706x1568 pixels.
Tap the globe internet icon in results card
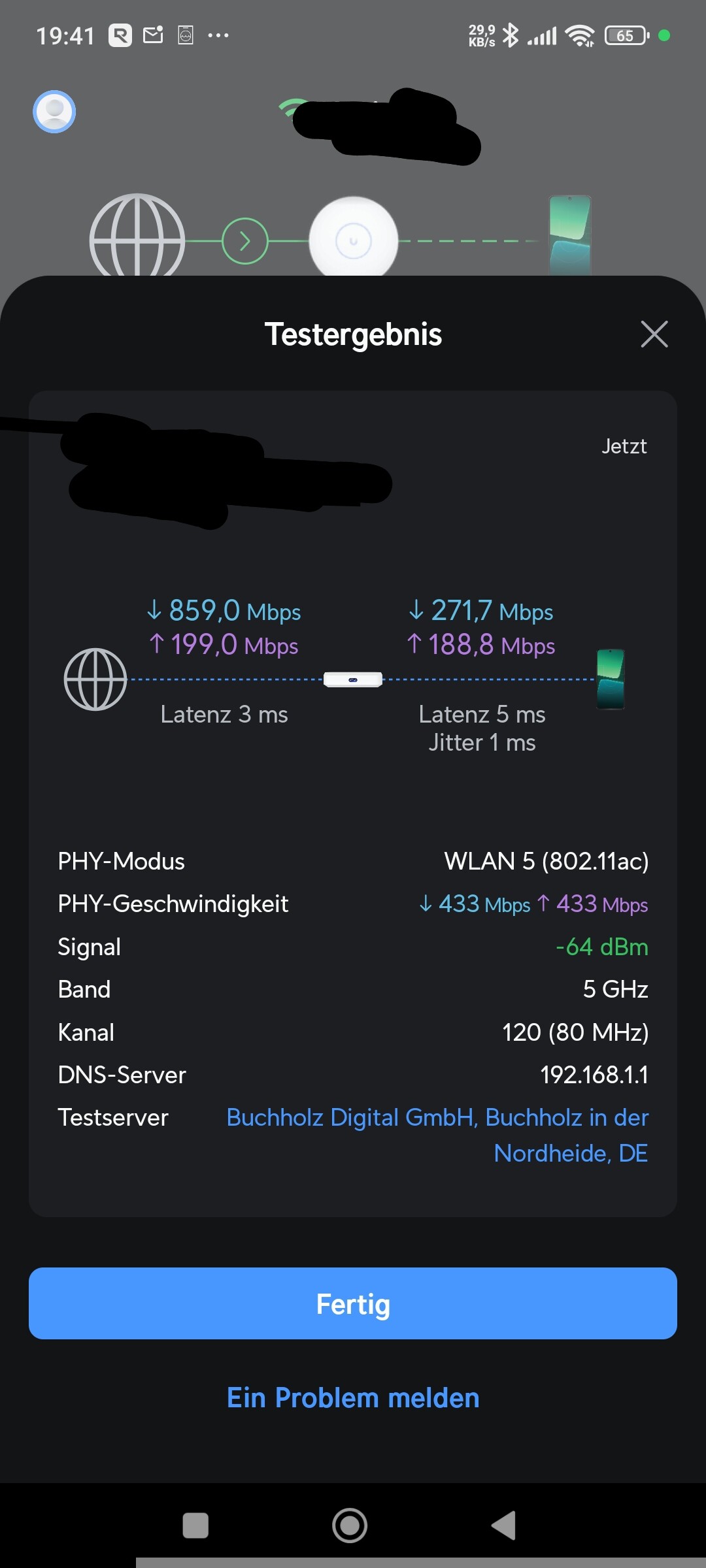pos(95,679)
